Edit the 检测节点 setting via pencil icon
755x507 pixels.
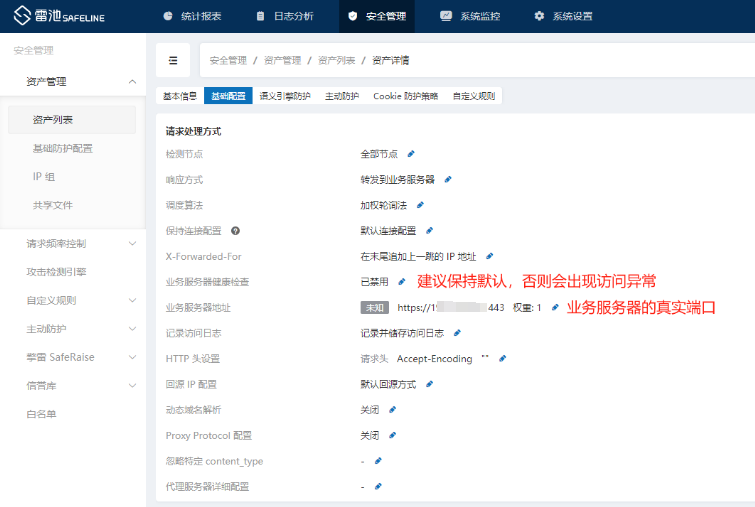coord(411,154)
